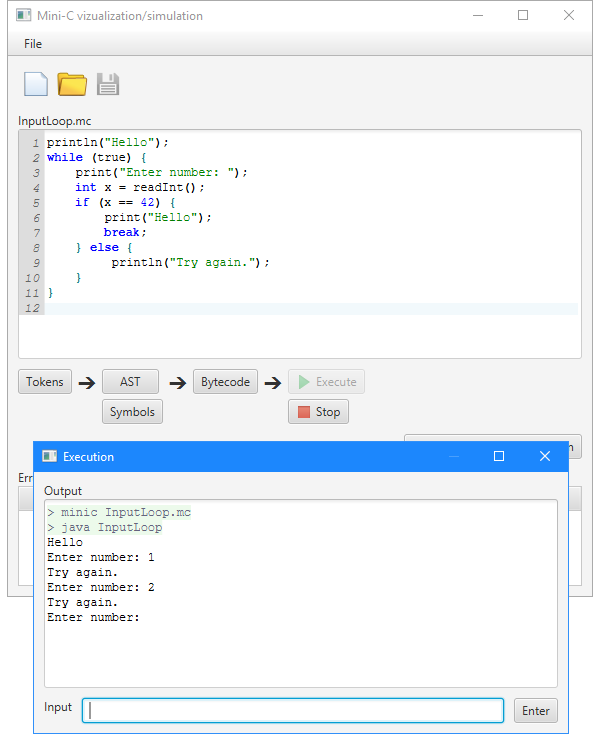Minimize the Execution window
This screenshot has height=741, width=606.
pyautogui.click(x=454, y=457)
